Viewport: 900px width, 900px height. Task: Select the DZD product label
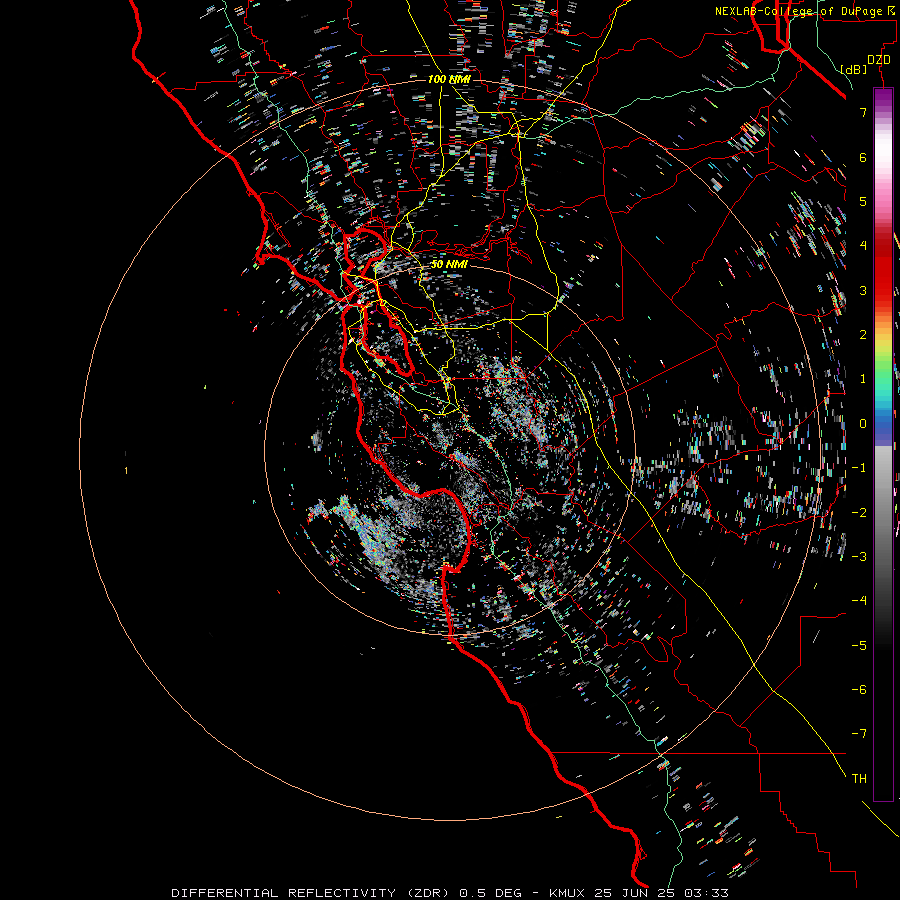point(879,60)
